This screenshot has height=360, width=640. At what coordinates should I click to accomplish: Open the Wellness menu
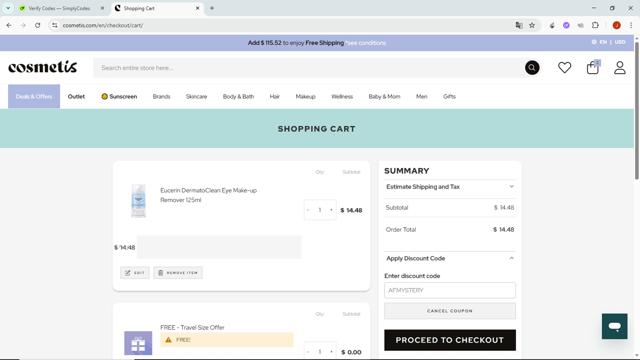tap(342, 97)
